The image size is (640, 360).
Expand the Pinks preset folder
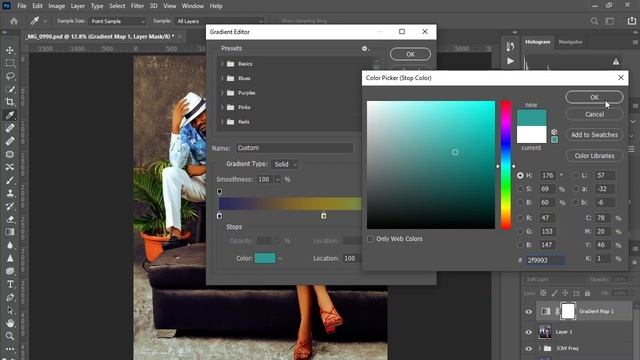tap(222, 107)
